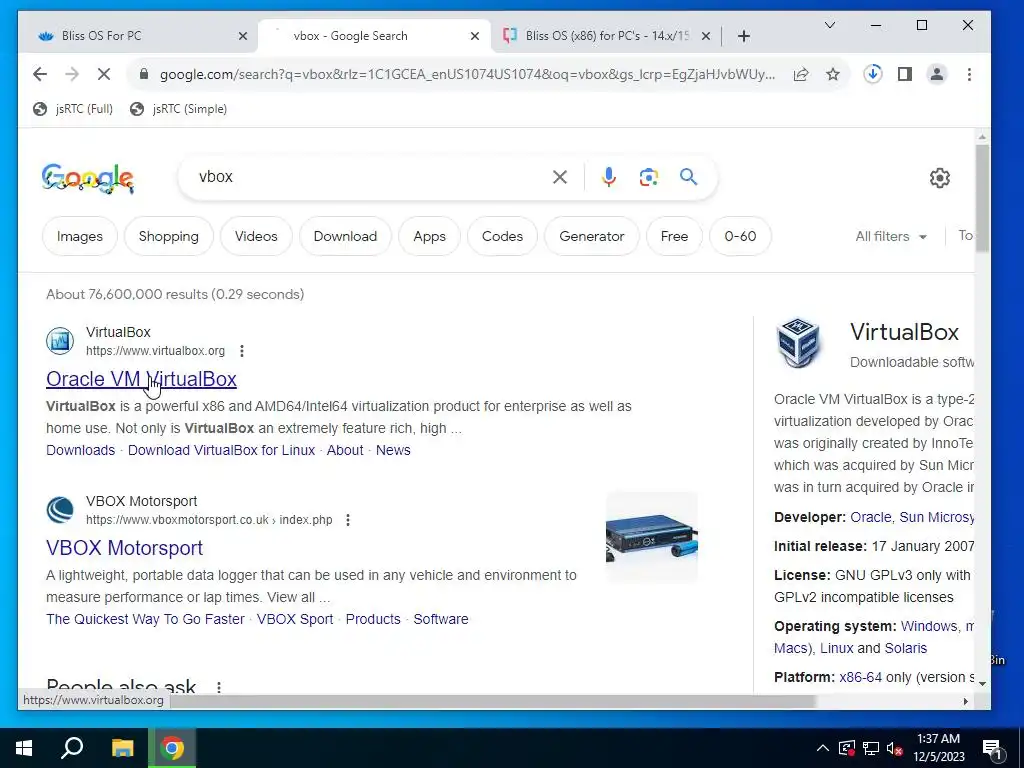Search by image with Google Lens icon

click(648, 177)
